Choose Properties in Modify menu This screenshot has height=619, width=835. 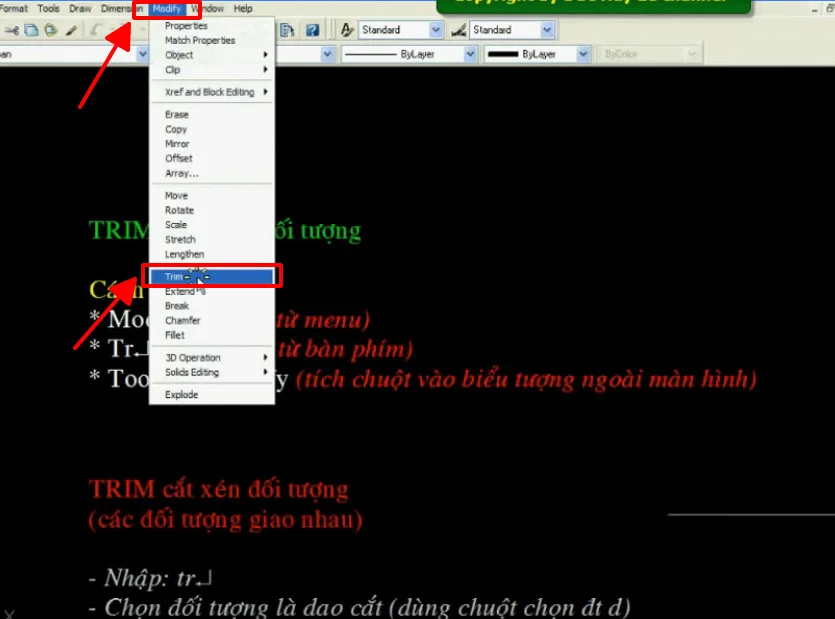point(212,26)
